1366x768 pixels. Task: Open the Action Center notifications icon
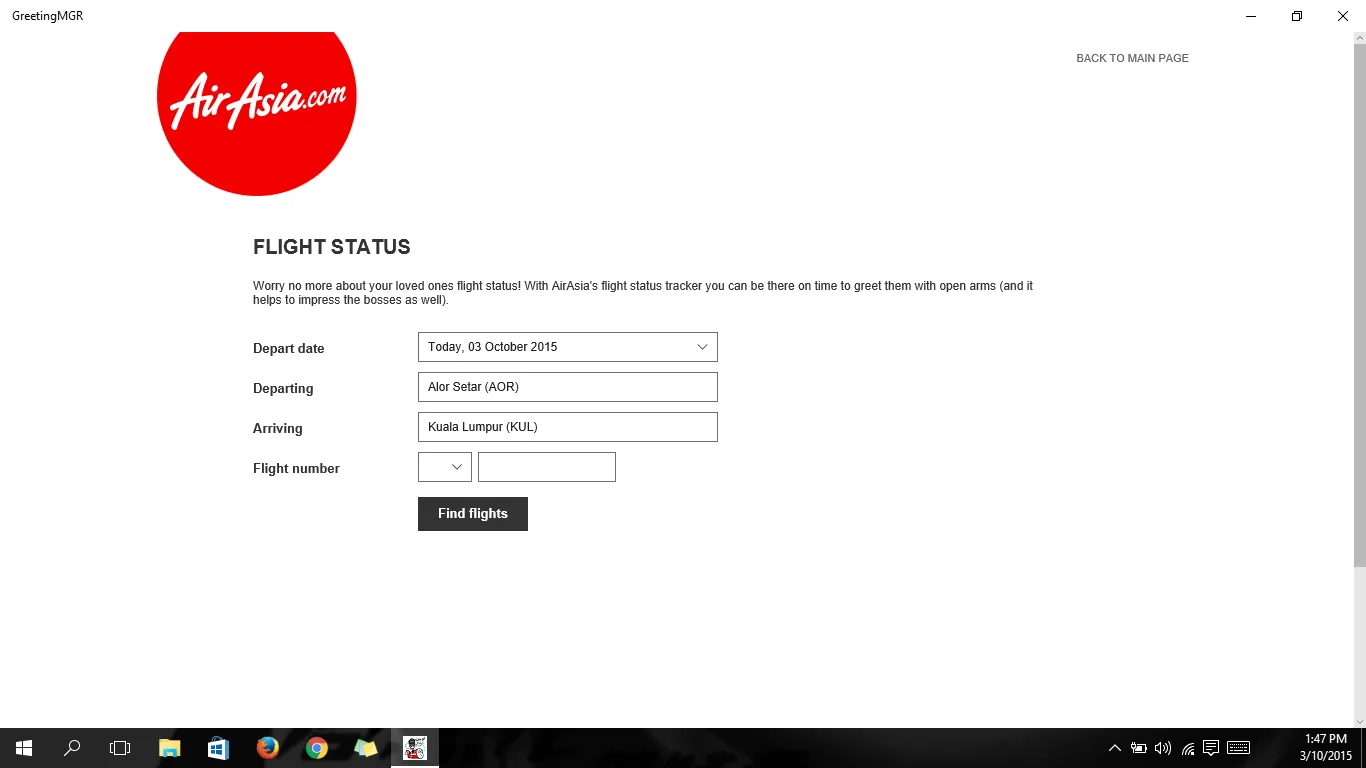click(x=1211, y=748)
